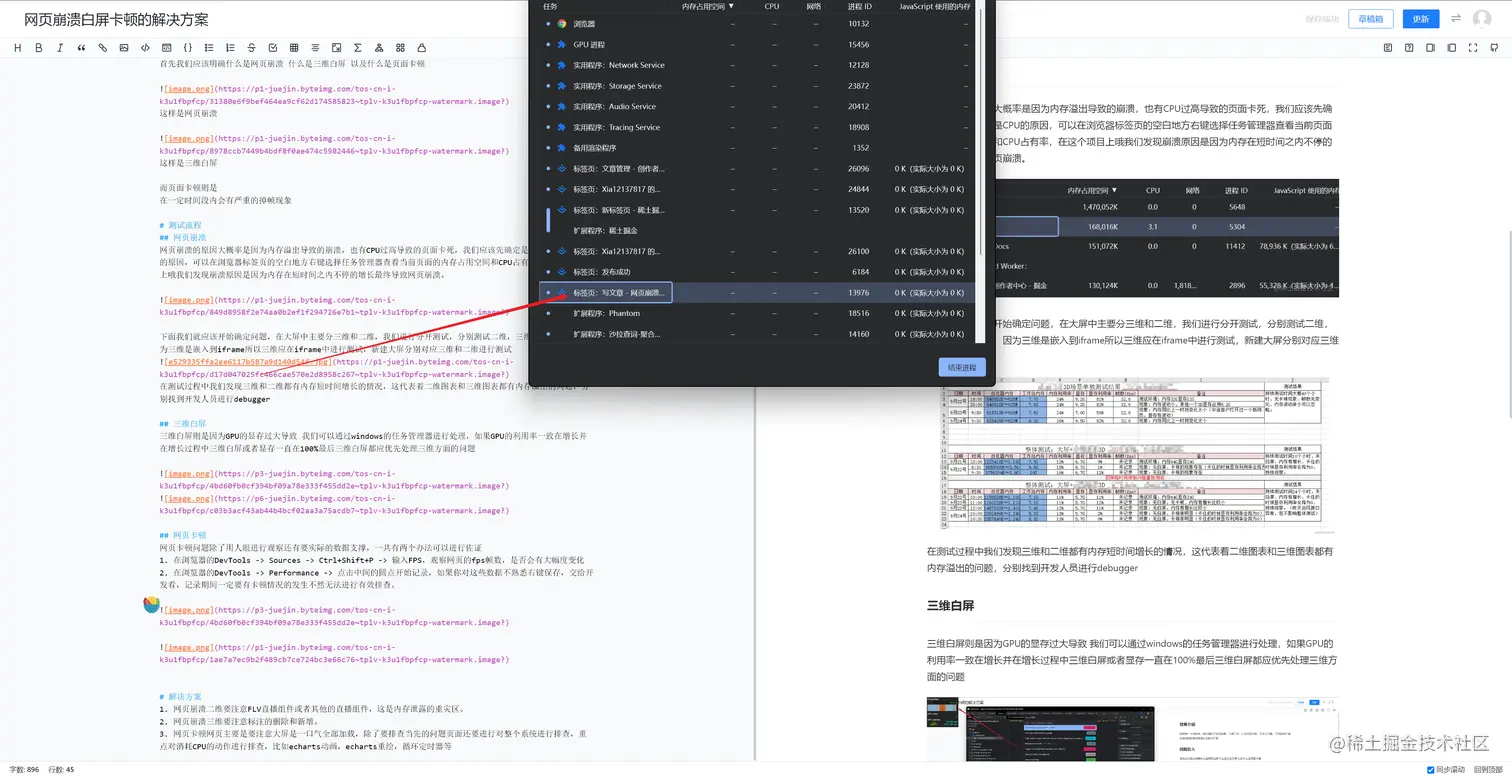Sort by JavaScript 使用的内存 column
The width and height of the screenshot is (1512, 776).
934,6
